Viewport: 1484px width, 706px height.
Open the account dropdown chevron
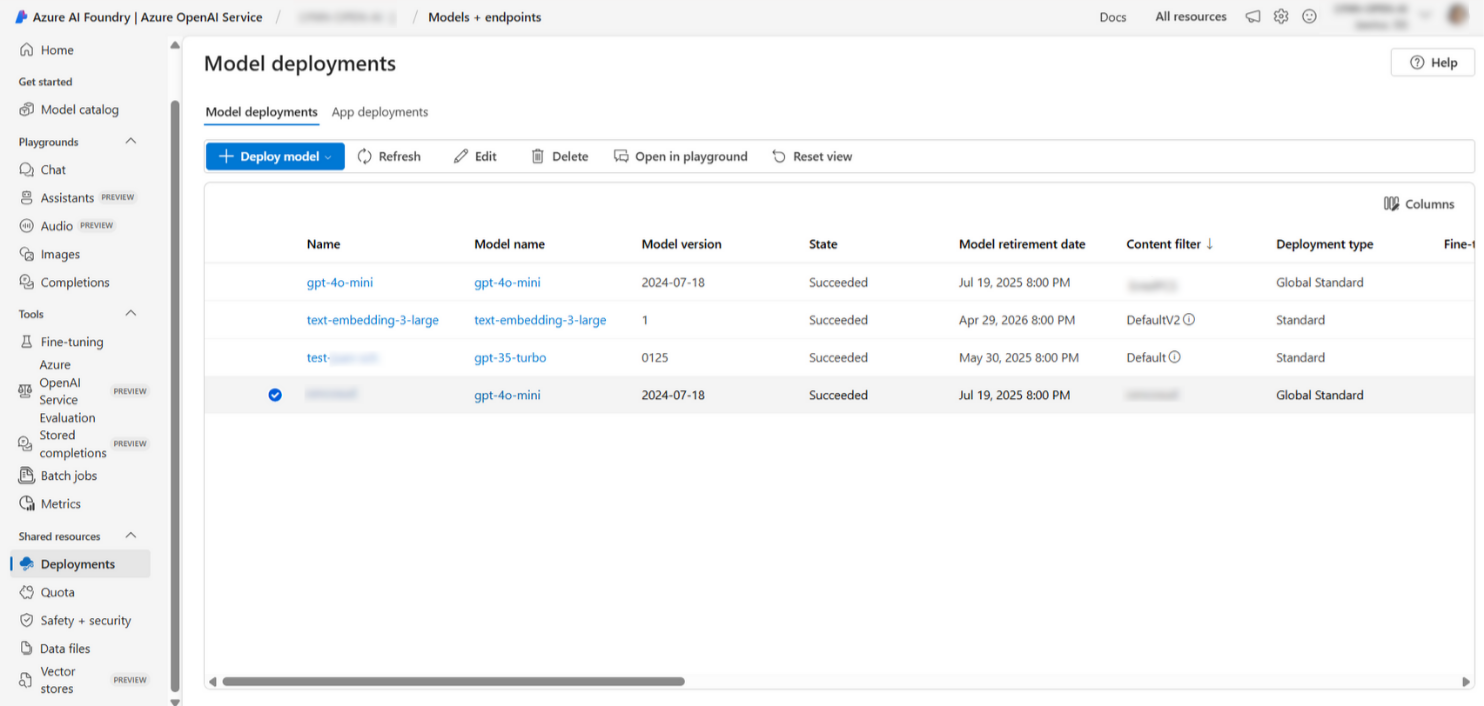point(1425,16)
